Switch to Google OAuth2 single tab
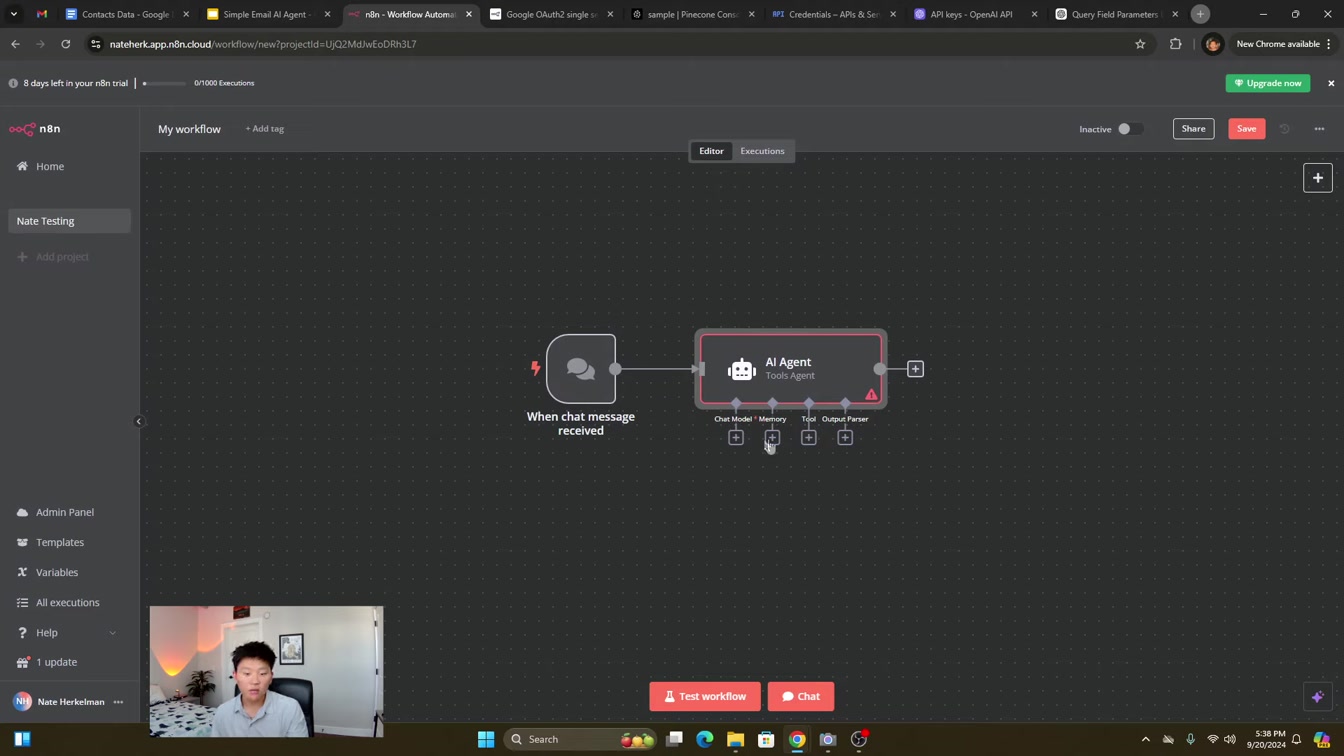Screen dimensions: 1344x756 [x=551, y=14]
